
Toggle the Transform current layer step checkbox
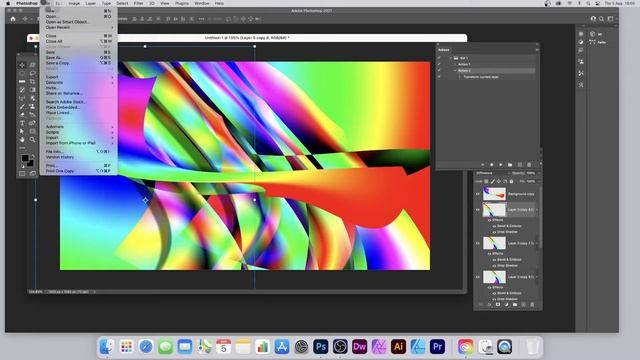(x=439, y=77)
